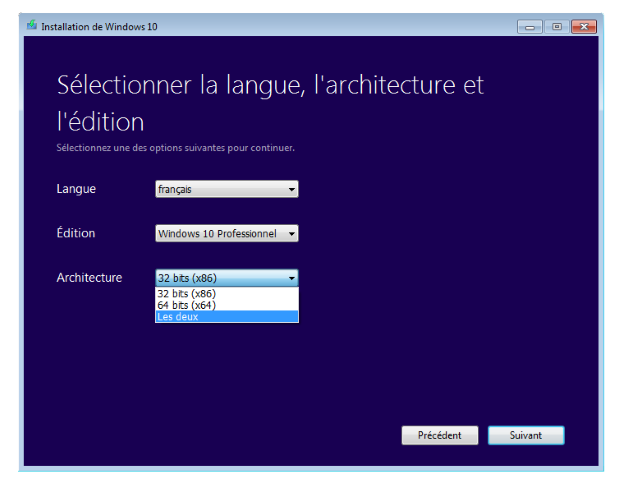Click the Suivant button

coord(526,435)
